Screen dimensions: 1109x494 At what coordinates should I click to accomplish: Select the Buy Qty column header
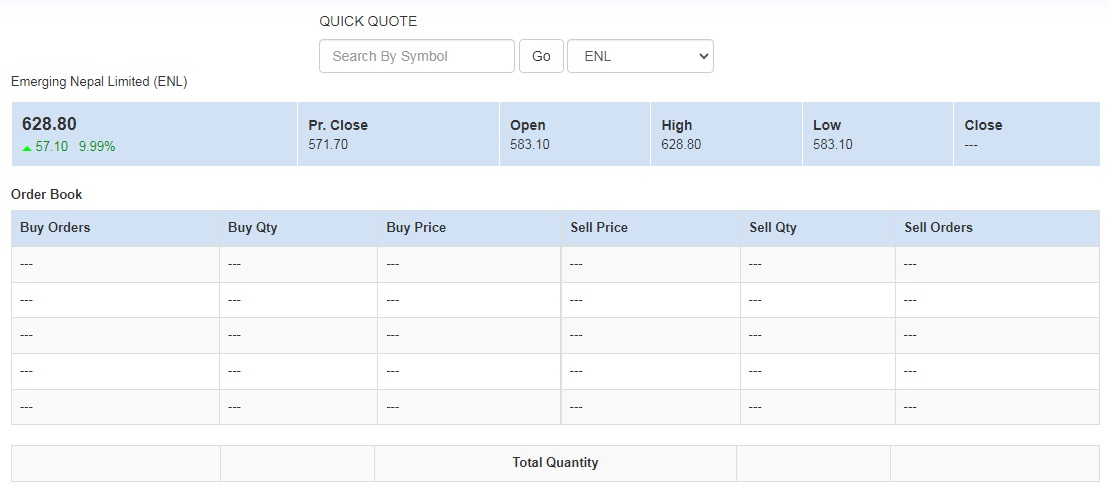coord(253,228)
